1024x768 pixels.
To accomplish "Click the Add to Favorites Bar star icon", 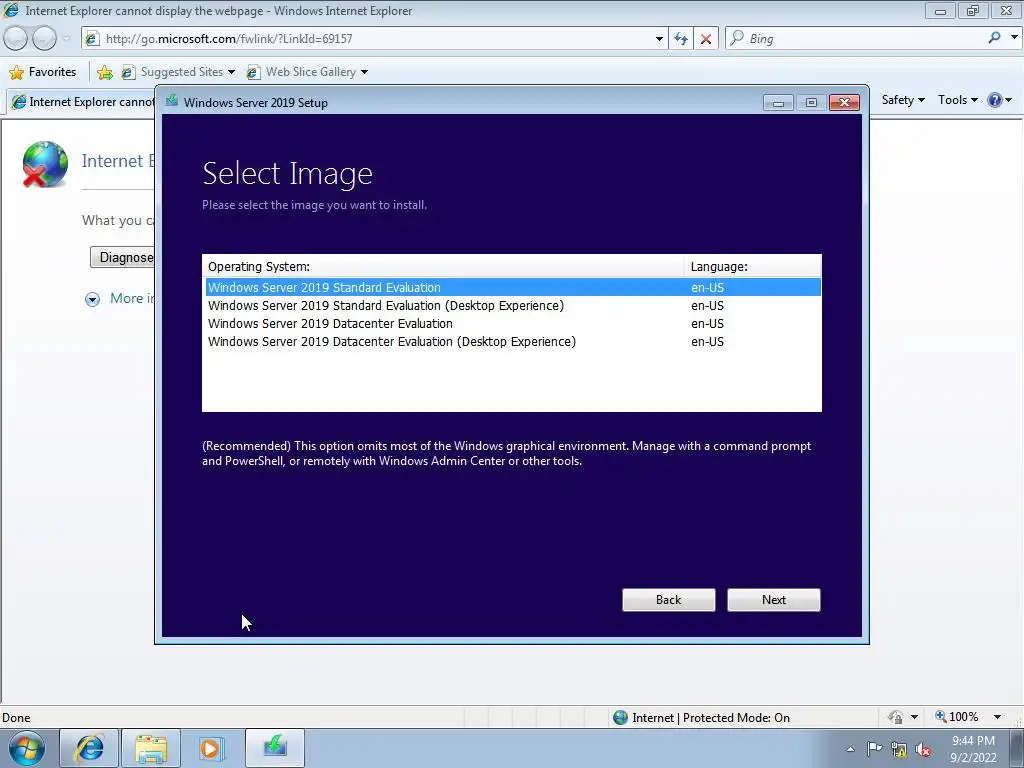I will click(x=104, y=72).
